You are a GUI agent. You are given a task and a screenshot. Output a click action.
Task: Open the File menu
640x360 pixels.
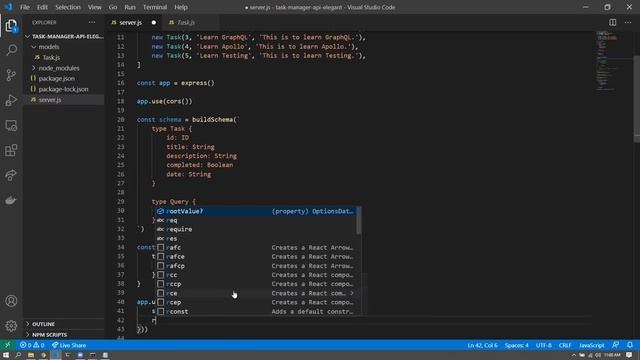point(24,7)
